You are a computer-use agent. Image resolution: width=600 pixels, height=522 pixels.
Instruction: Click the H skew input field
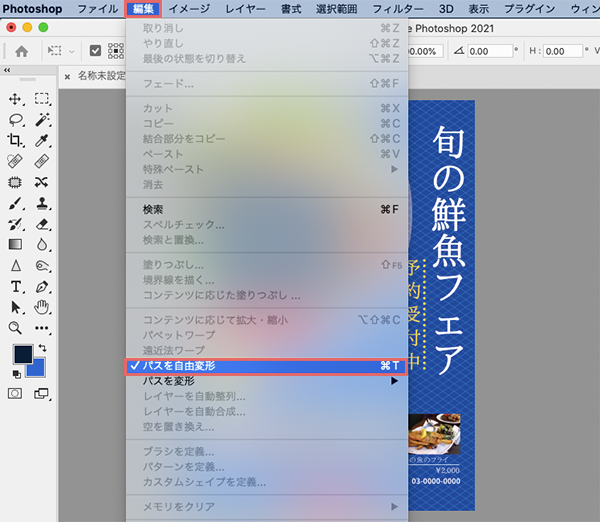tap(563, 51)
